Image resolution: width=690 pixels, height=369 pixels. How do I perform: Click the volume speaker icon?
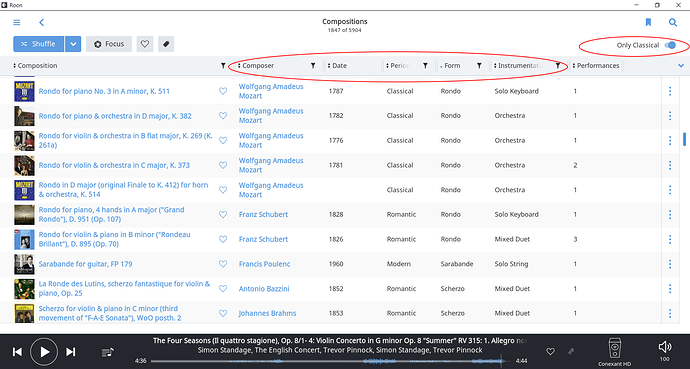(664, 347)
